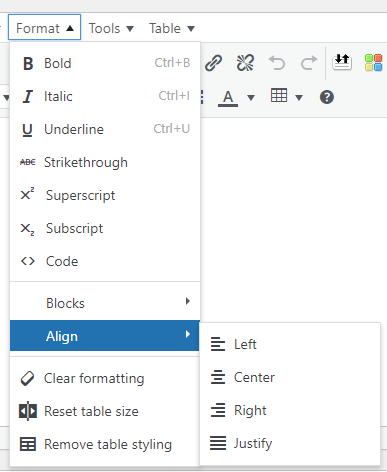Expand the table insert dropdown arrow
387x472 pixels.
pos(299,98)
